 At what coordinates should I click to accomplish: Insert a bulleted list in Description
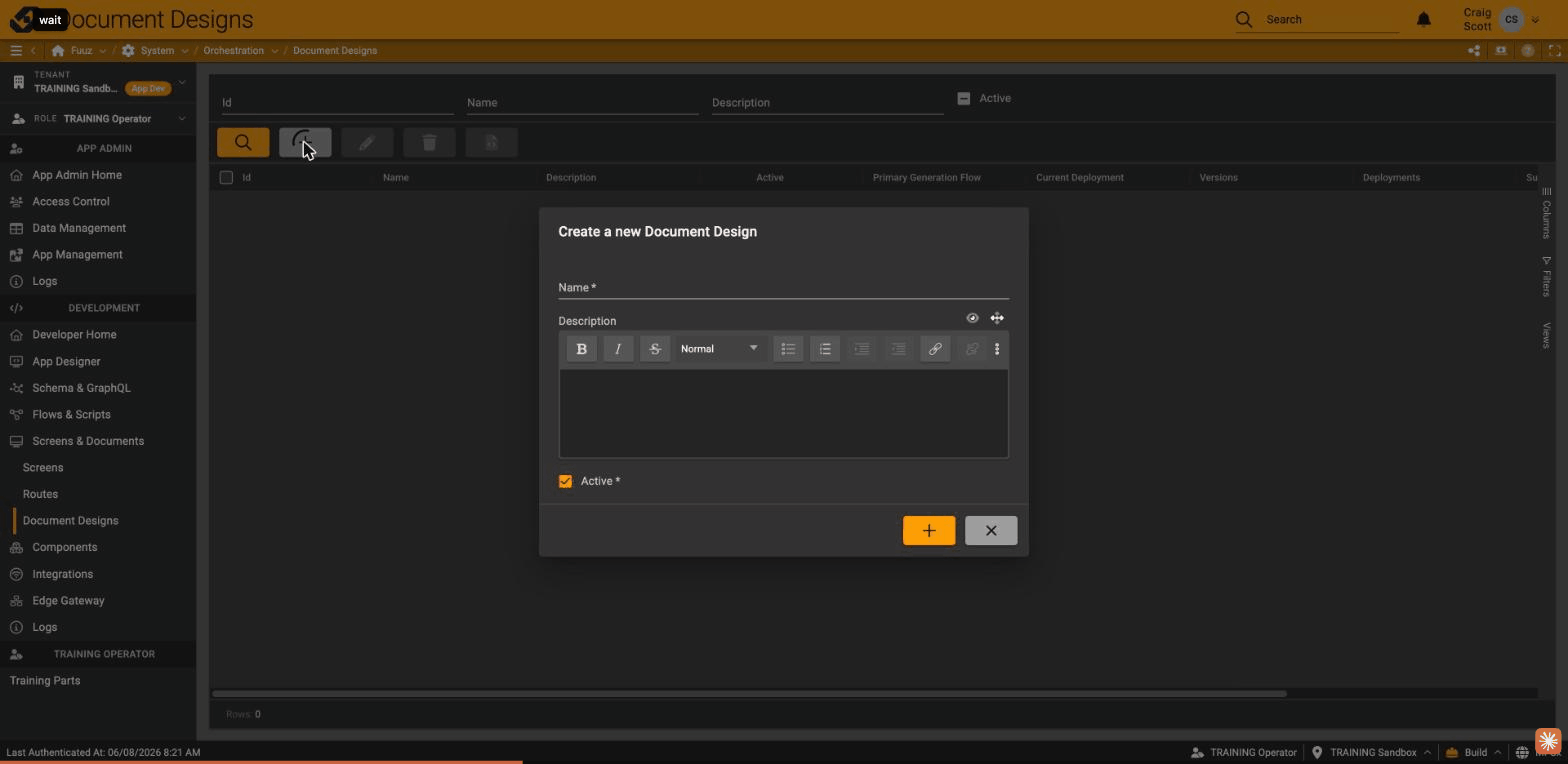788,349
